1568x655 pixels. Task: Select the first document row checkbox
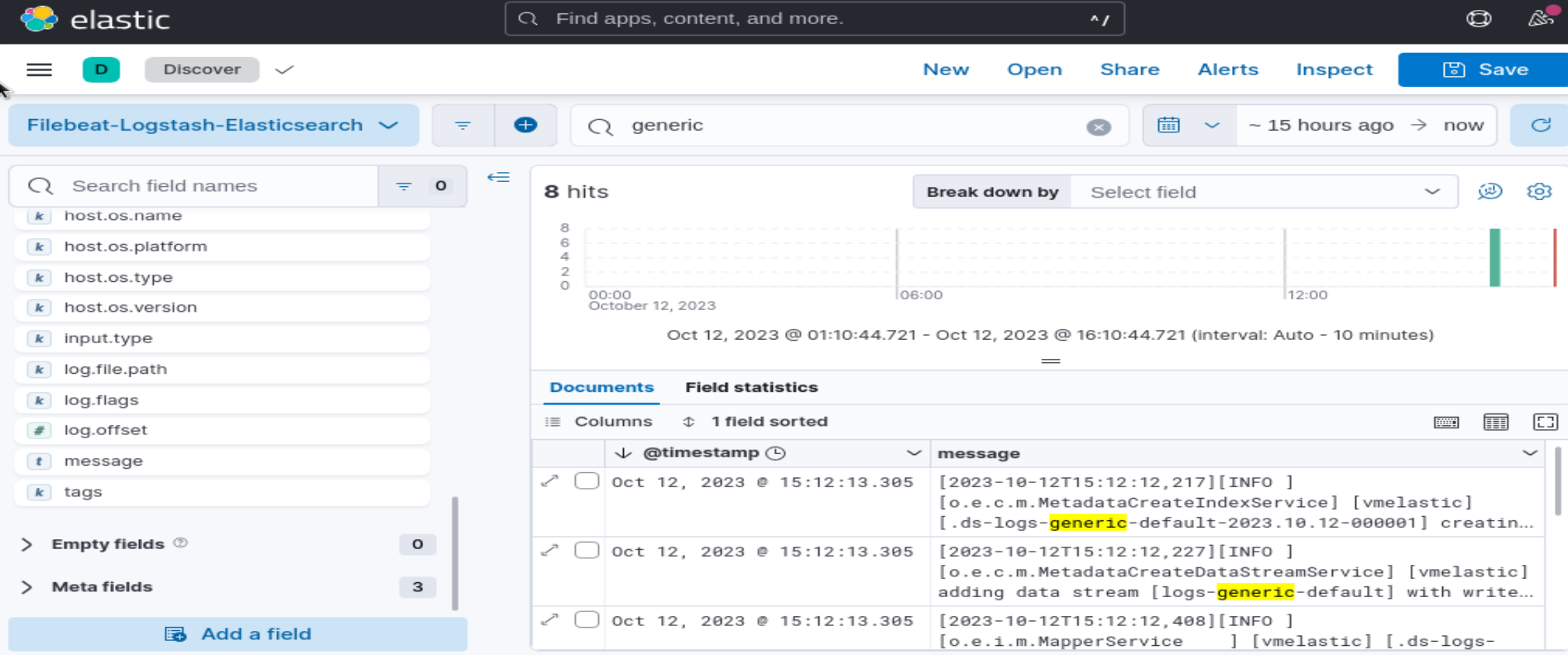587,481
